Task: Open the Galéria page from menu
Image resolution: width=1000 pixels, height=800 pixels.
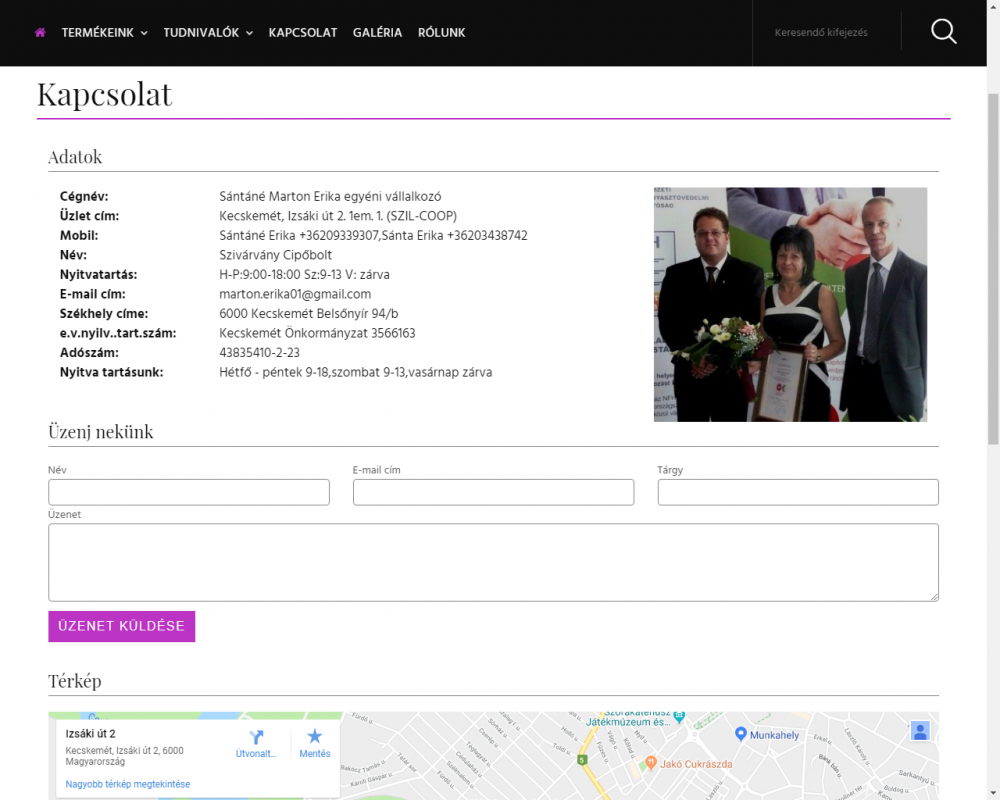Action: tap(377, 33)
